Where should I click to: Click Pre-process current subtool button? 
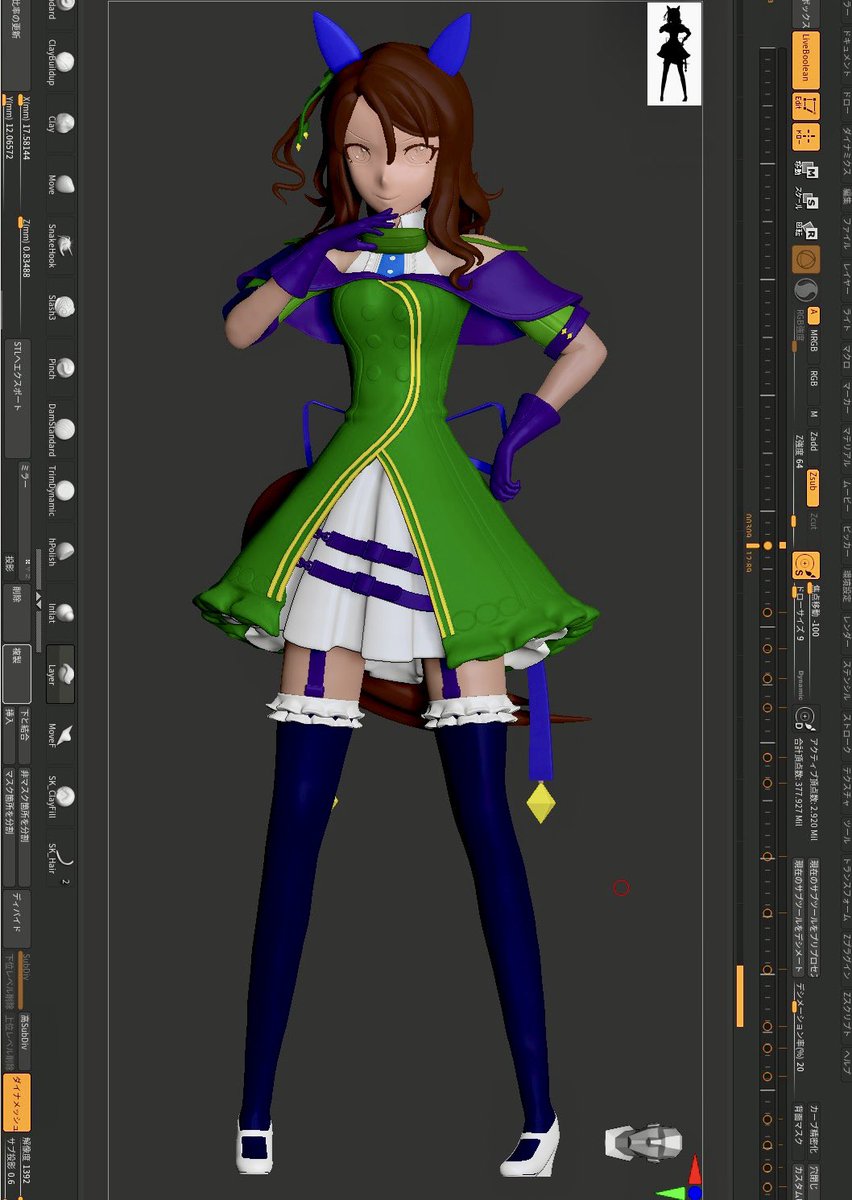tap(814, 917)
